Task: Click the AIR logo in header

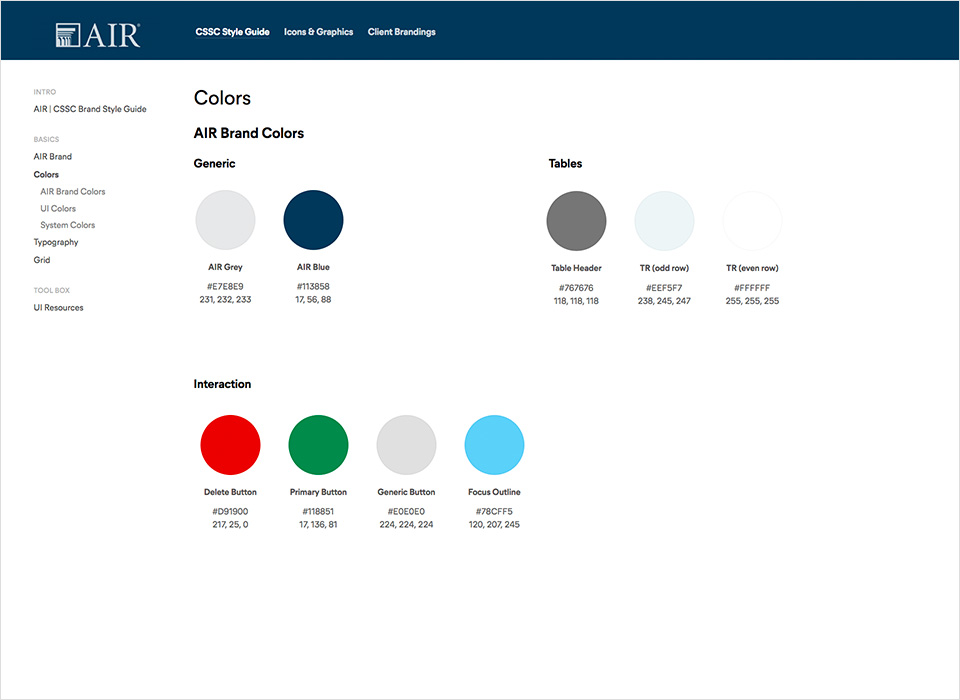Action: [98, 35]
